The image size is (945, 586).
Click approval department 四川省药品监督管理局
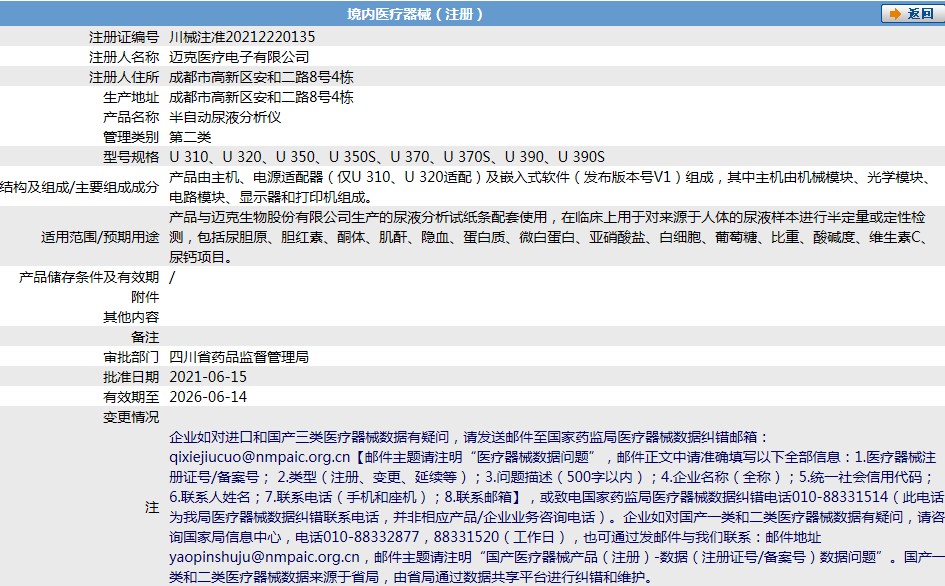coord(239,357)
